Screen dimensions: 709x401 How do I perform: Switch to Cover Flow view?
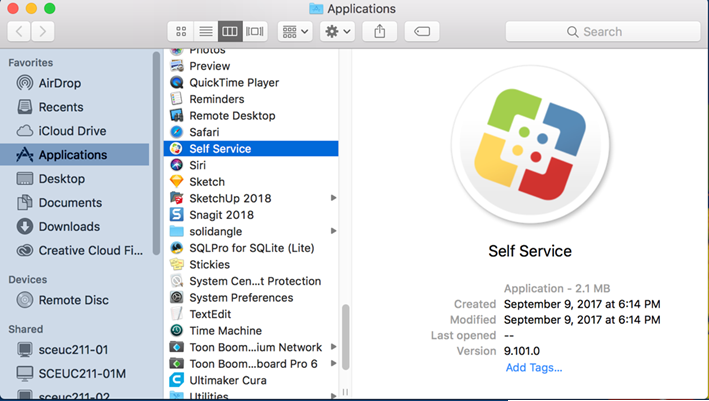point(255,31)
